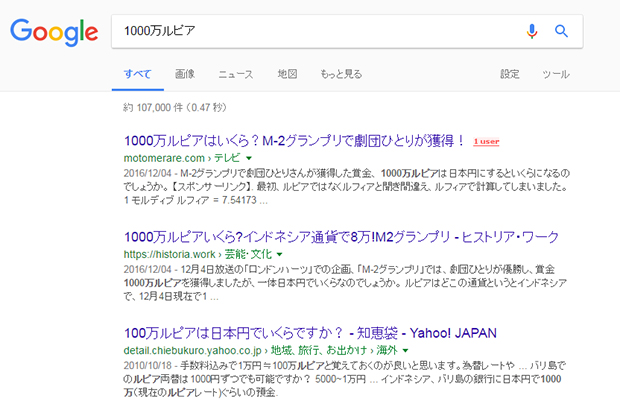
Task: Click the 2016/12/04 snippet of the motomerare result
Action: 347,187
